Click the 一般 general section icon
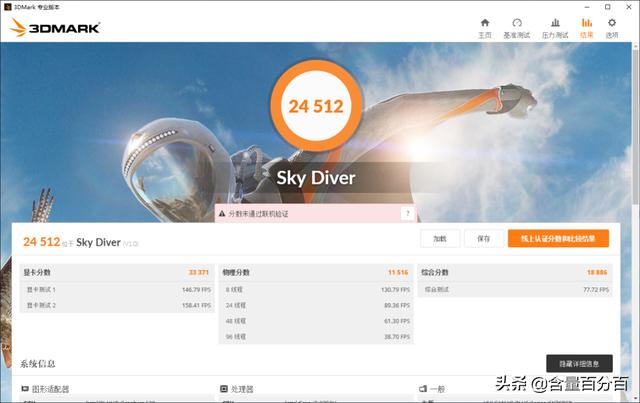 point(423,389)
